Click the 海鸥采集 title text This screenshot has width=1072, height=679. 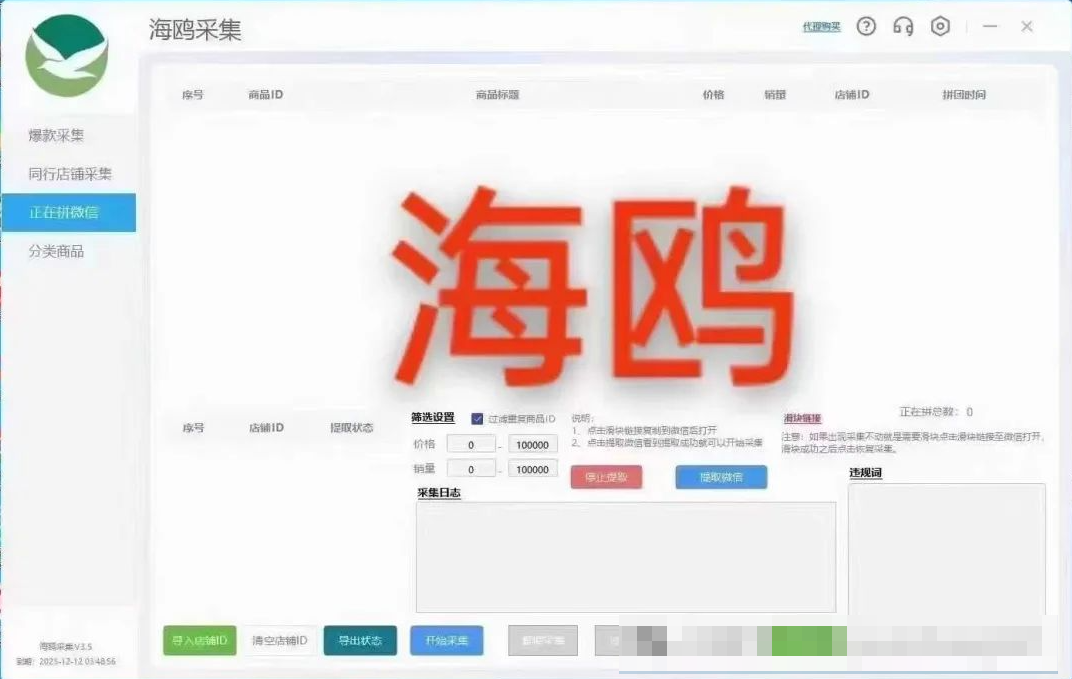click(196, 29)
